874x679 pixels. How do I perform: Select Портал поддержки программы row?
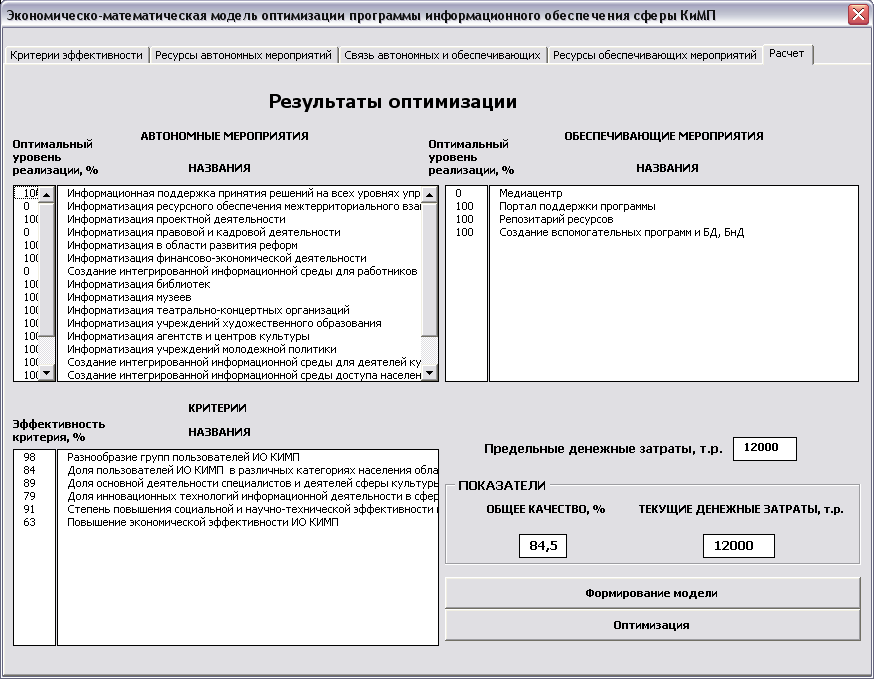[x=673, y=206]
